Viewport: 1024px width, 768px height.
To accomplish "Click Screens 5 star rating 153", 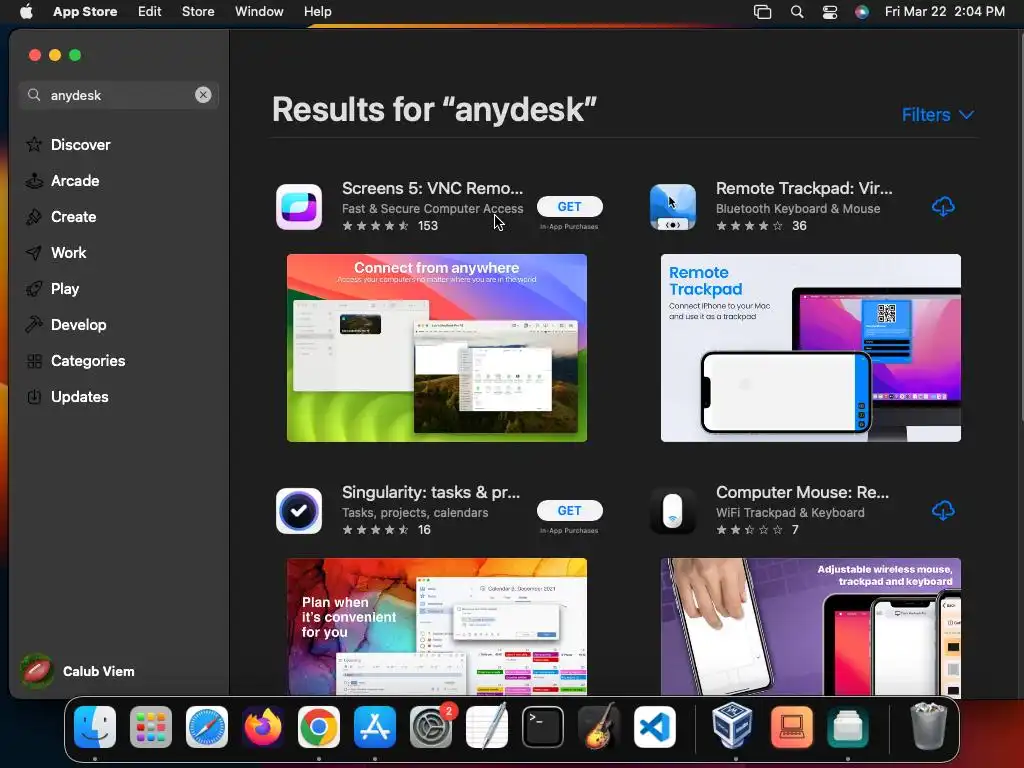I will (x=390, y=226).
